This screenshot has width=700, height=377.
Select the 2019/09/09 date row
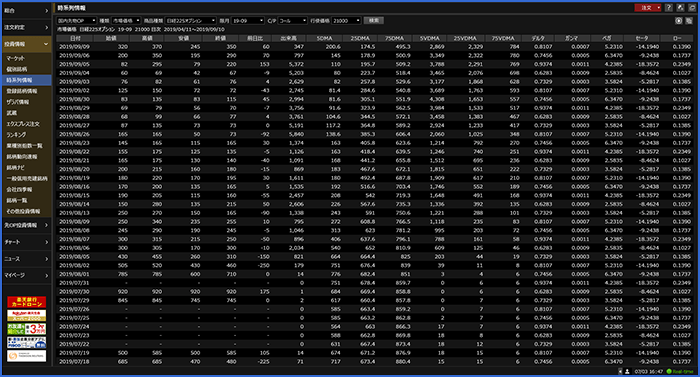tap(375, 46)
